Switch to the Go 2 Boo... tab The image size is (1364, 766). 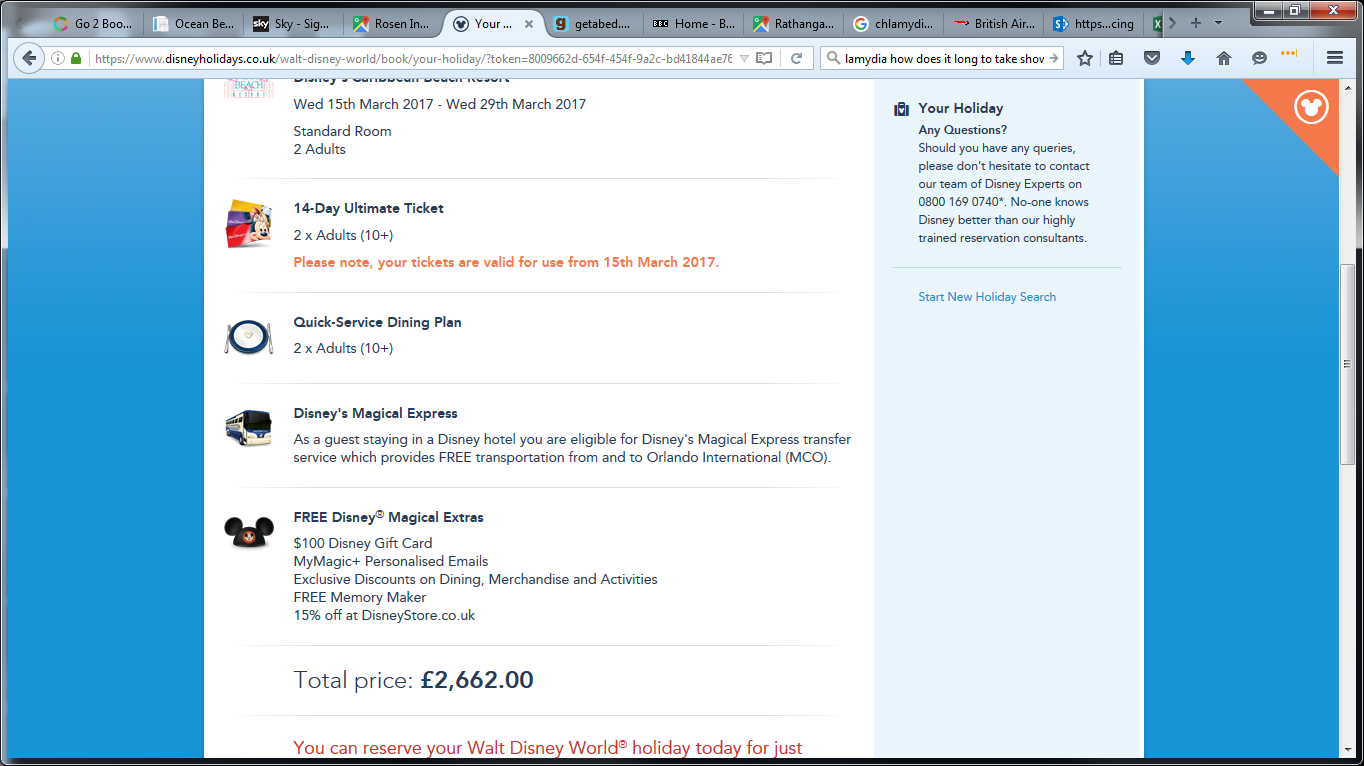(93, 23)
